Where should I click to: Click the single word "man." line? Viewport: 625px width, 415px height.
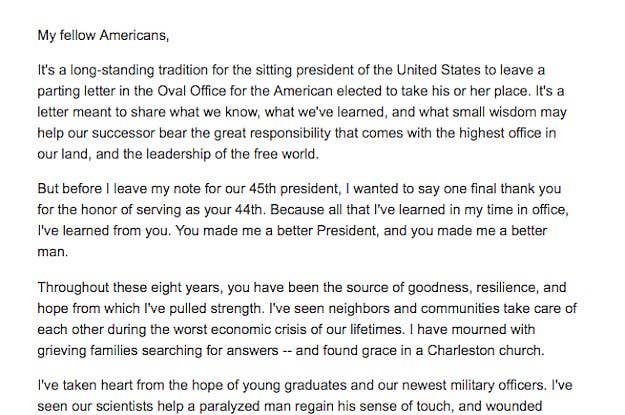(52, 255)
